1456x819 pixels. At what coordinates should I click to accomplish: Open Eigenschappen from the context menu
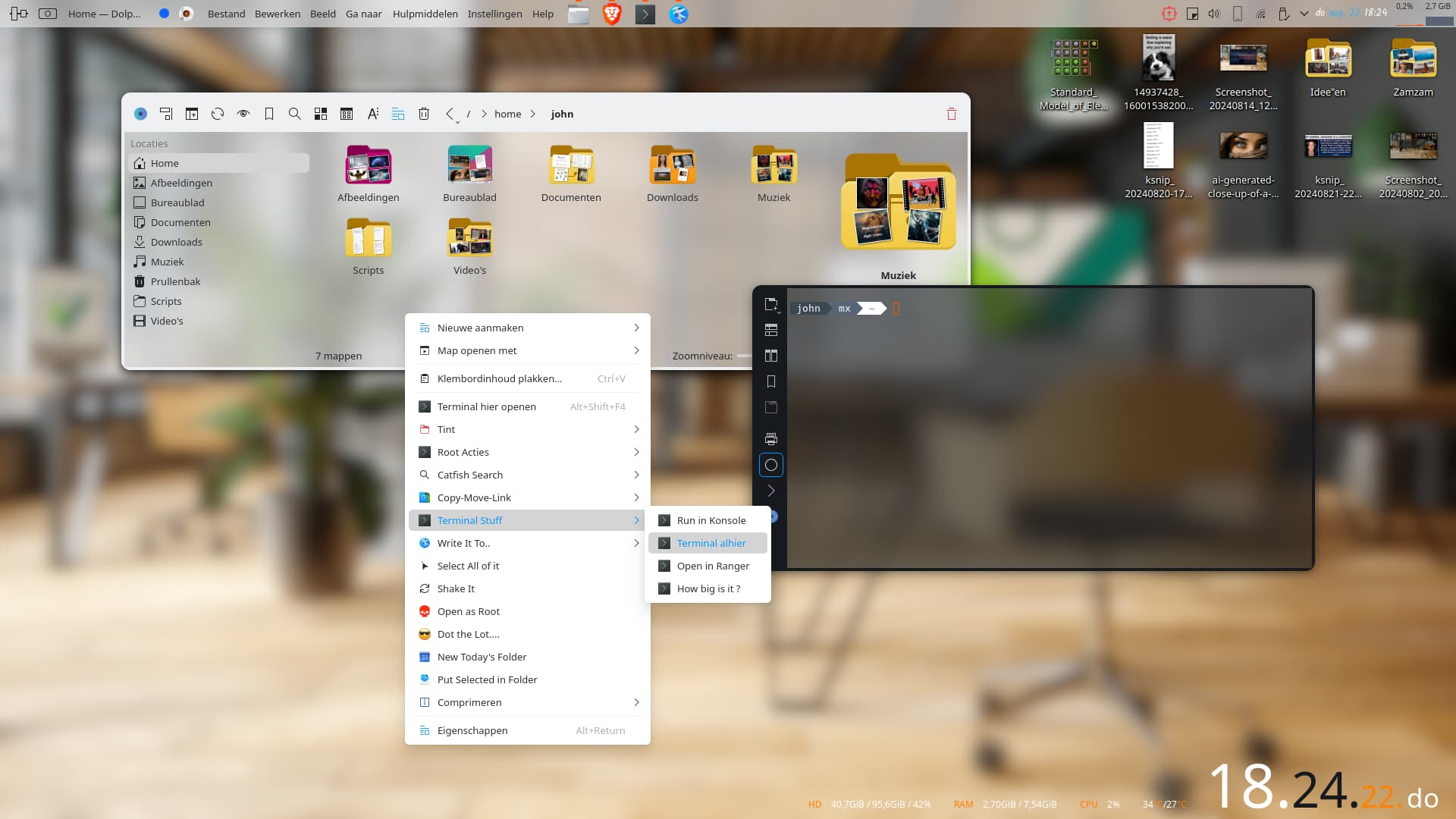(x=528, y=730)
